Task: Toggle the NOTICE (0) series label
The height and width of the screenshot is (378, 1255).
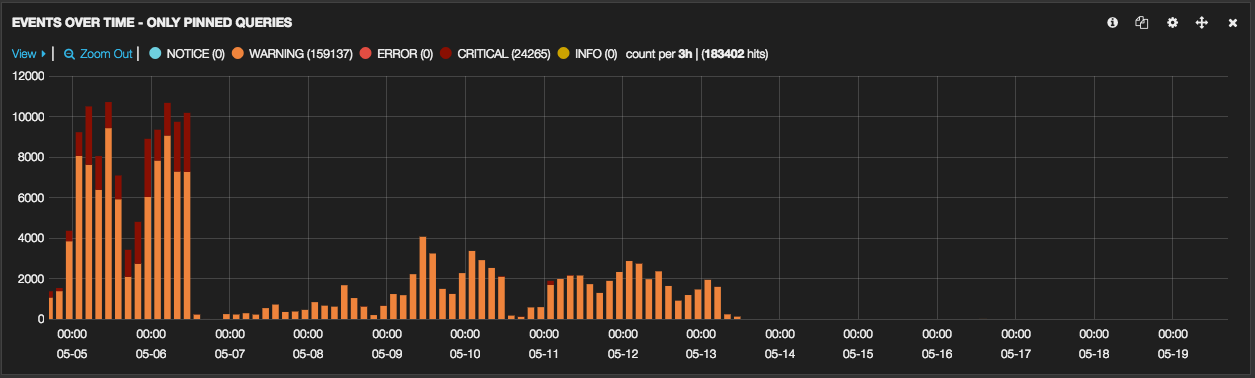Action: [195, 54]
